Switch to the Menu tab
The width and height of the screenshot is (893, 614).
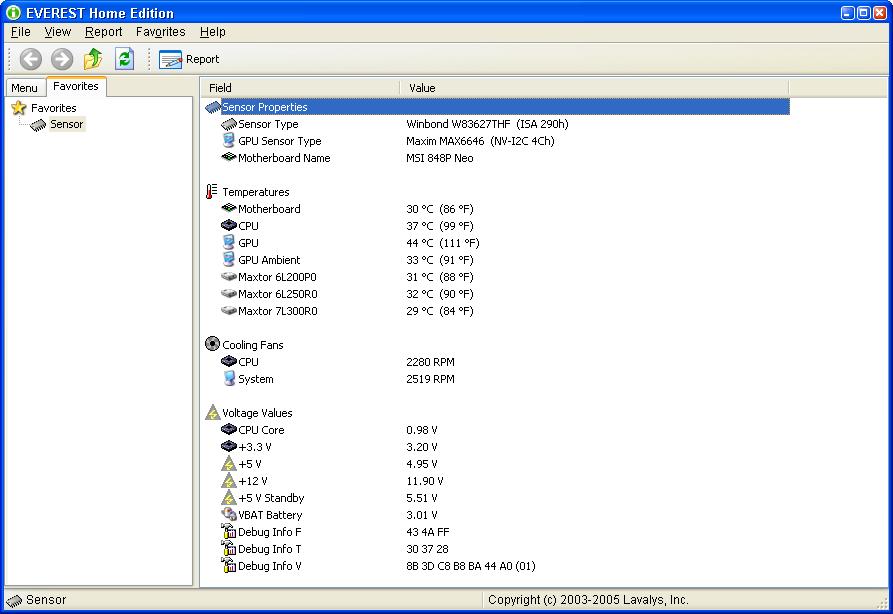point(24,88)
